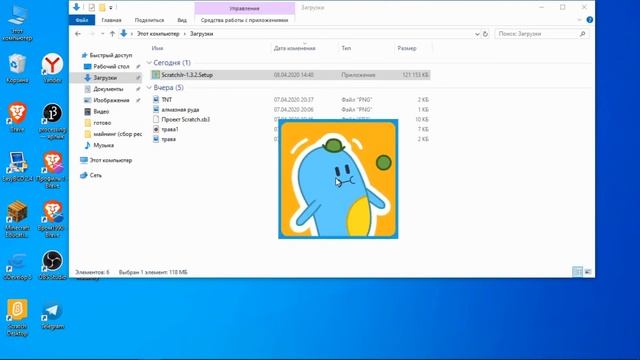Launch the Brave desktop shortcut

point(17,117)
